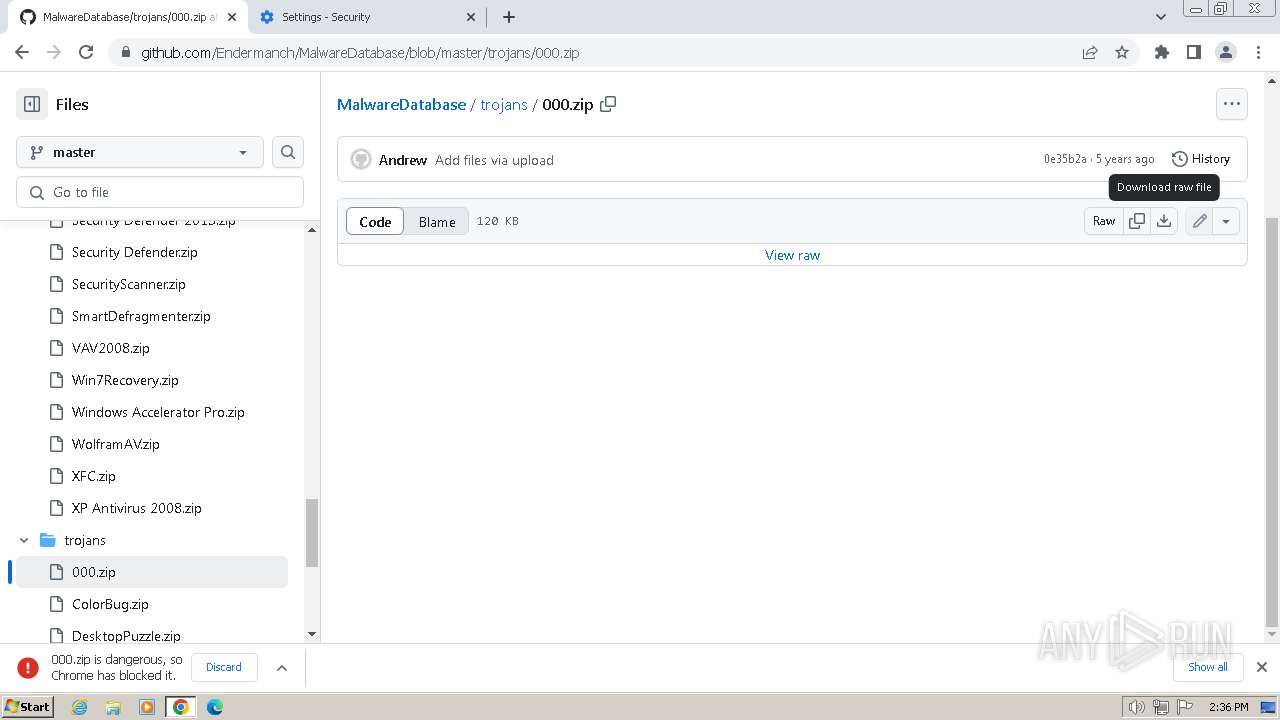
Task: Copy file path icon next to 000.zip
Action: coord(608,104)
